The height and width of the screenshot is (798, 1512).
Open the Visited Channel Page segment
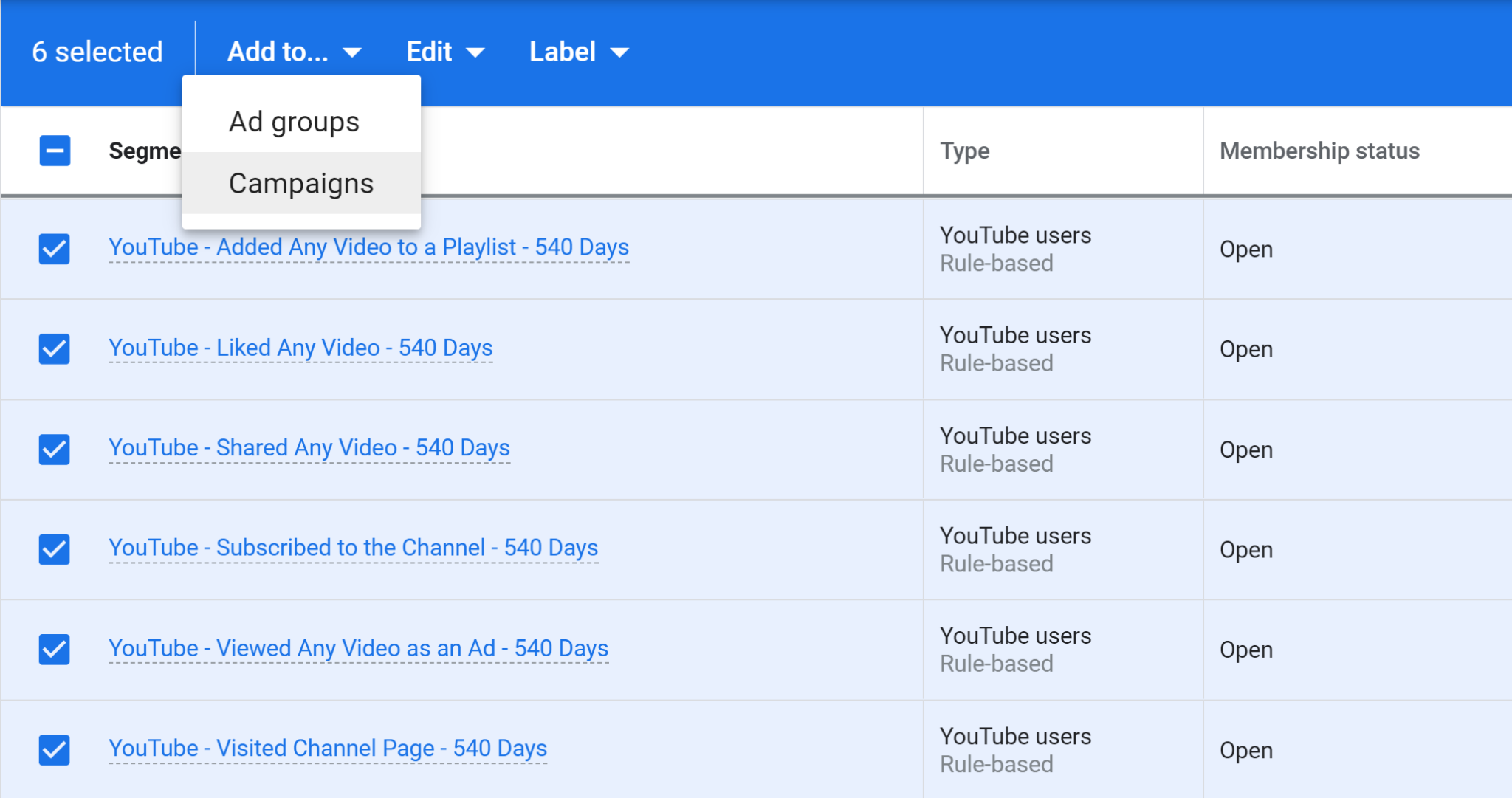point(327,748)
